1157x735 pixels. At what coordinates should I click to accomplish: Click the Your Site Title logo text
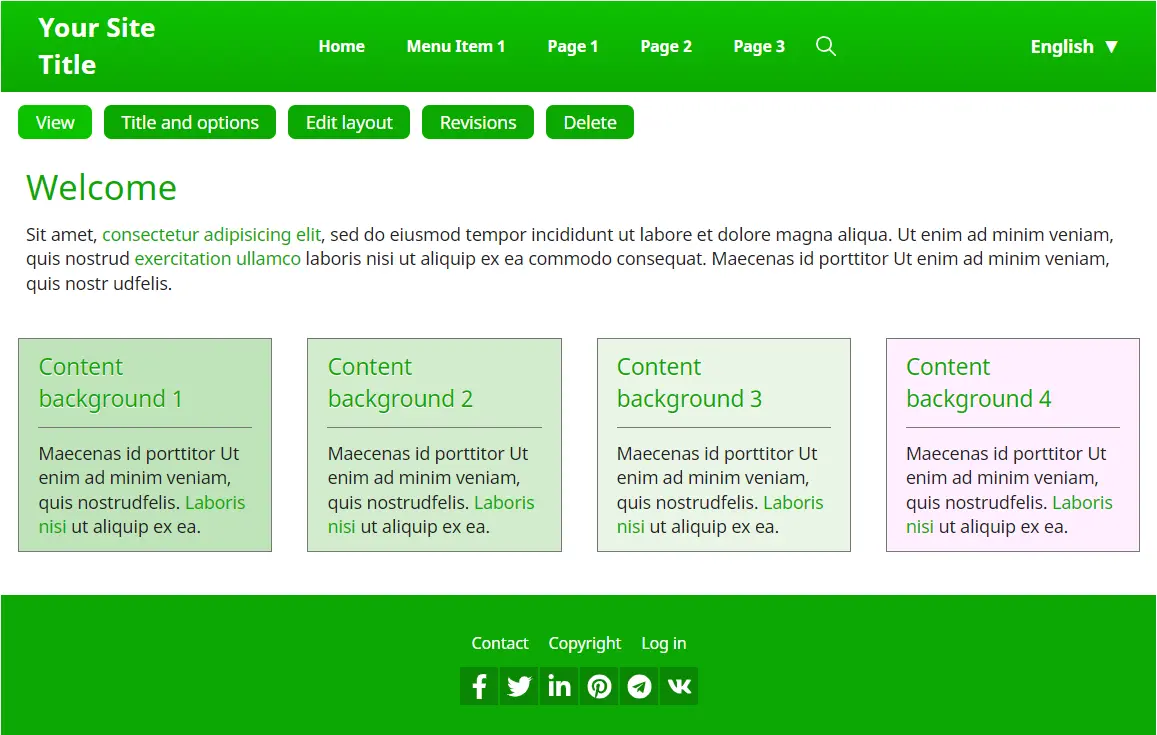pos(97,46)
